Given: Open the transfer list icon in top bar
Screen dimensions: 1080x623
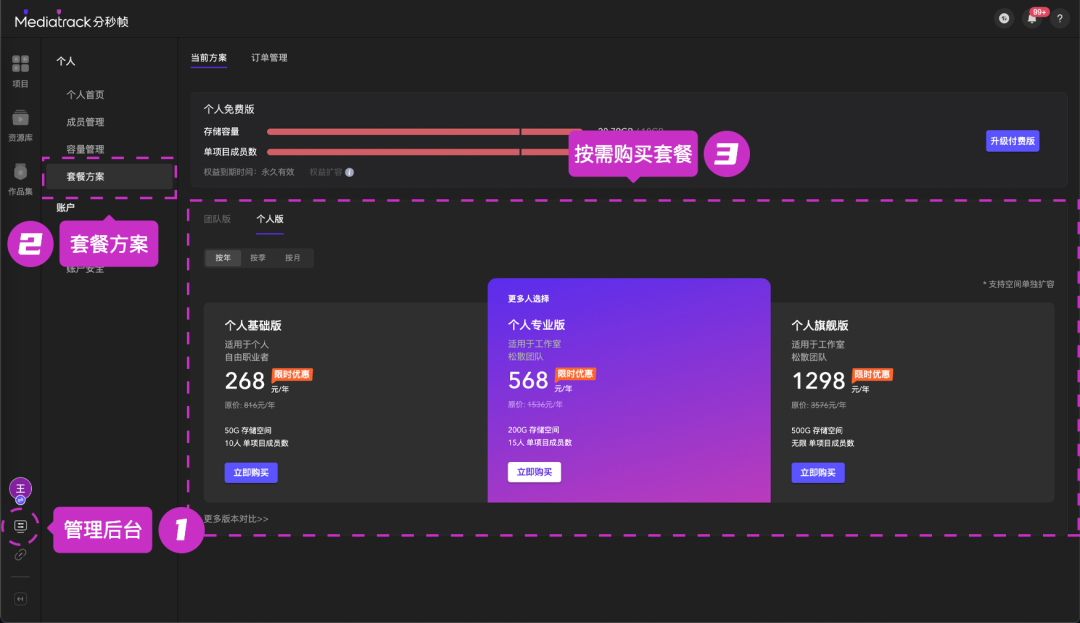Looking at the screenshot, I should (x=1004, y=19).
